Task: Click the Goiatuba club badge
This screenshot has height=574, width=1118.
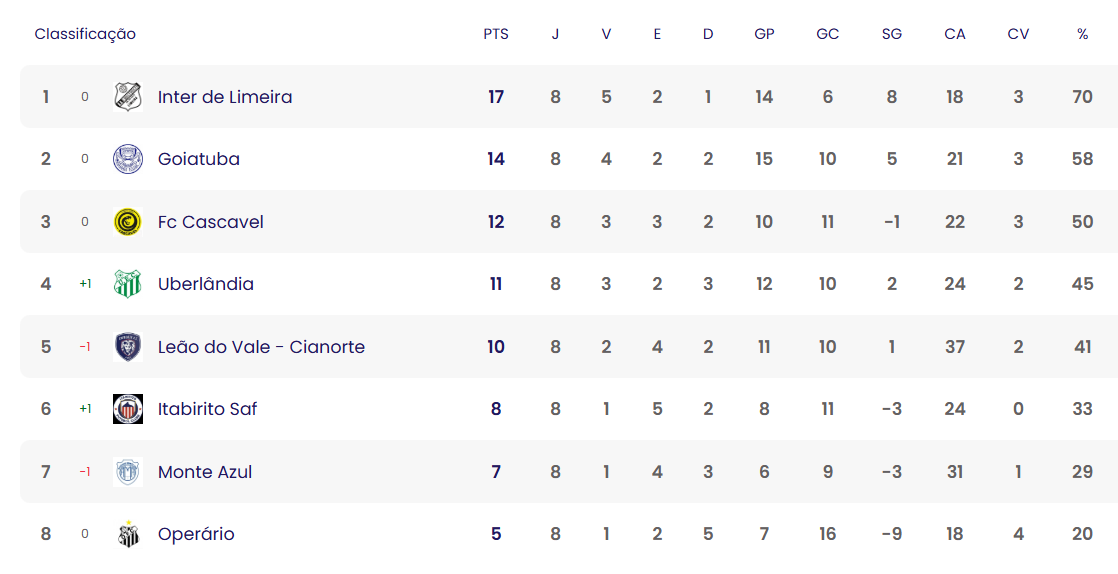Action: tap(128, 159)
